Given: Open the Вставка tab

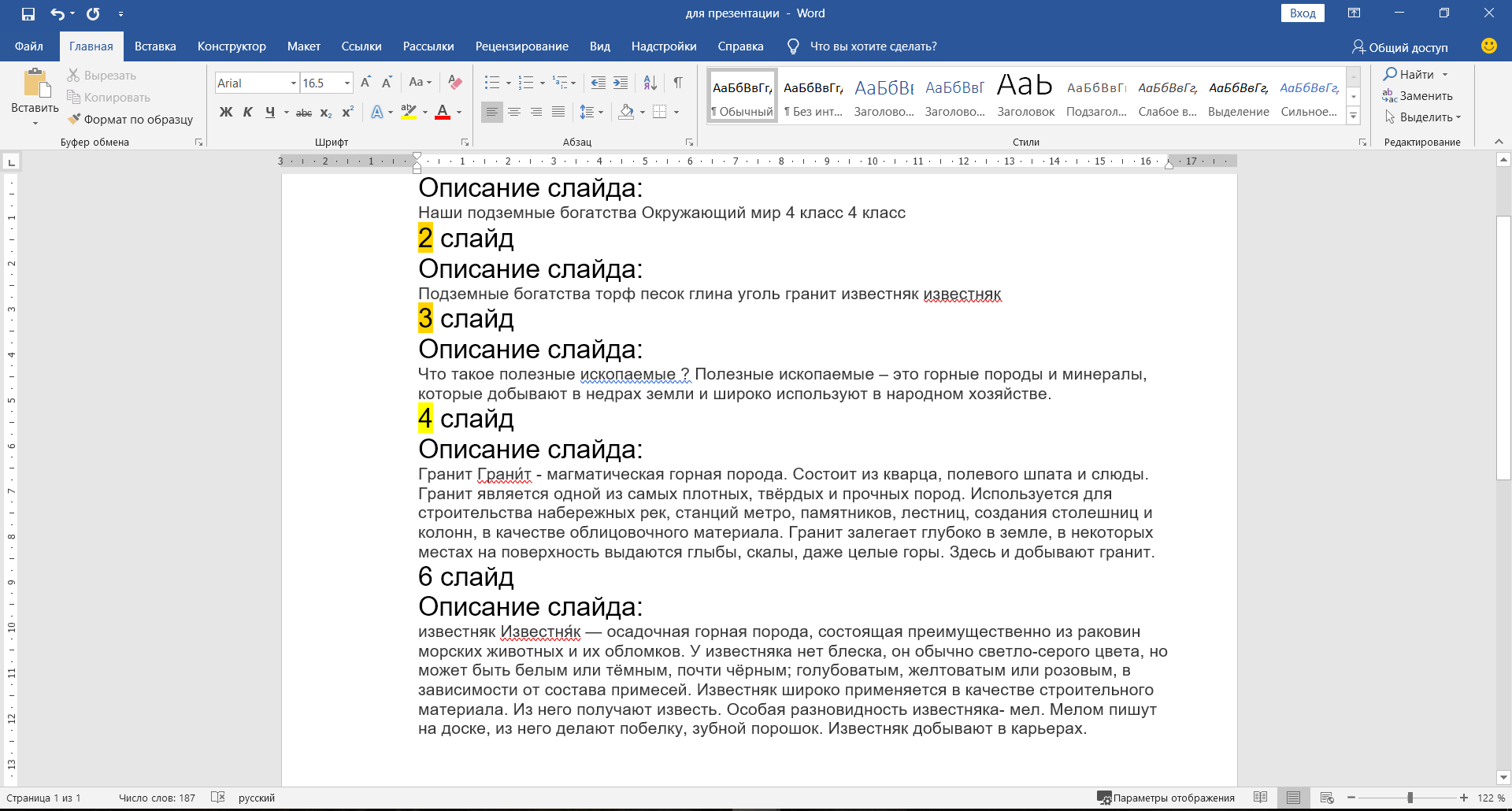Looking at the screenshot, I should [155, 46].
